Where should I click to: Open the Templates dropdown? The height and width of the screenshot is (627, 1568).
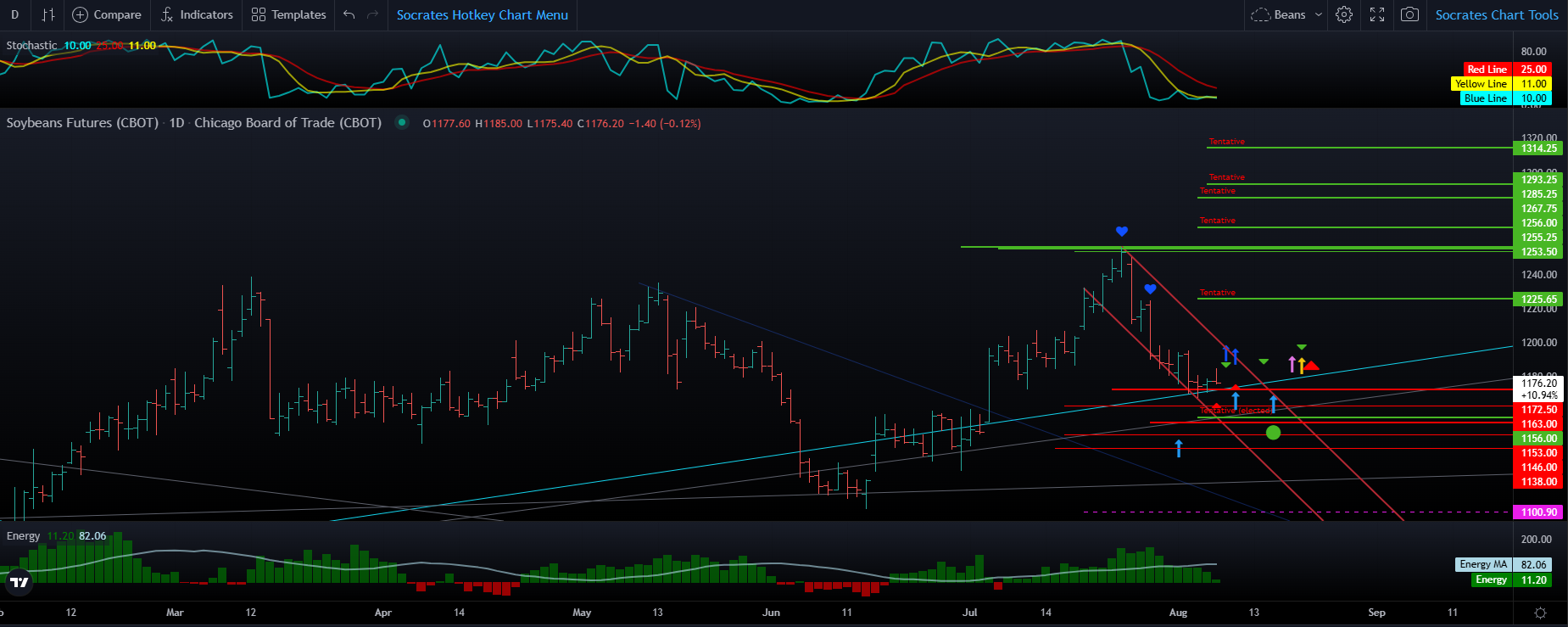(289, 14)
